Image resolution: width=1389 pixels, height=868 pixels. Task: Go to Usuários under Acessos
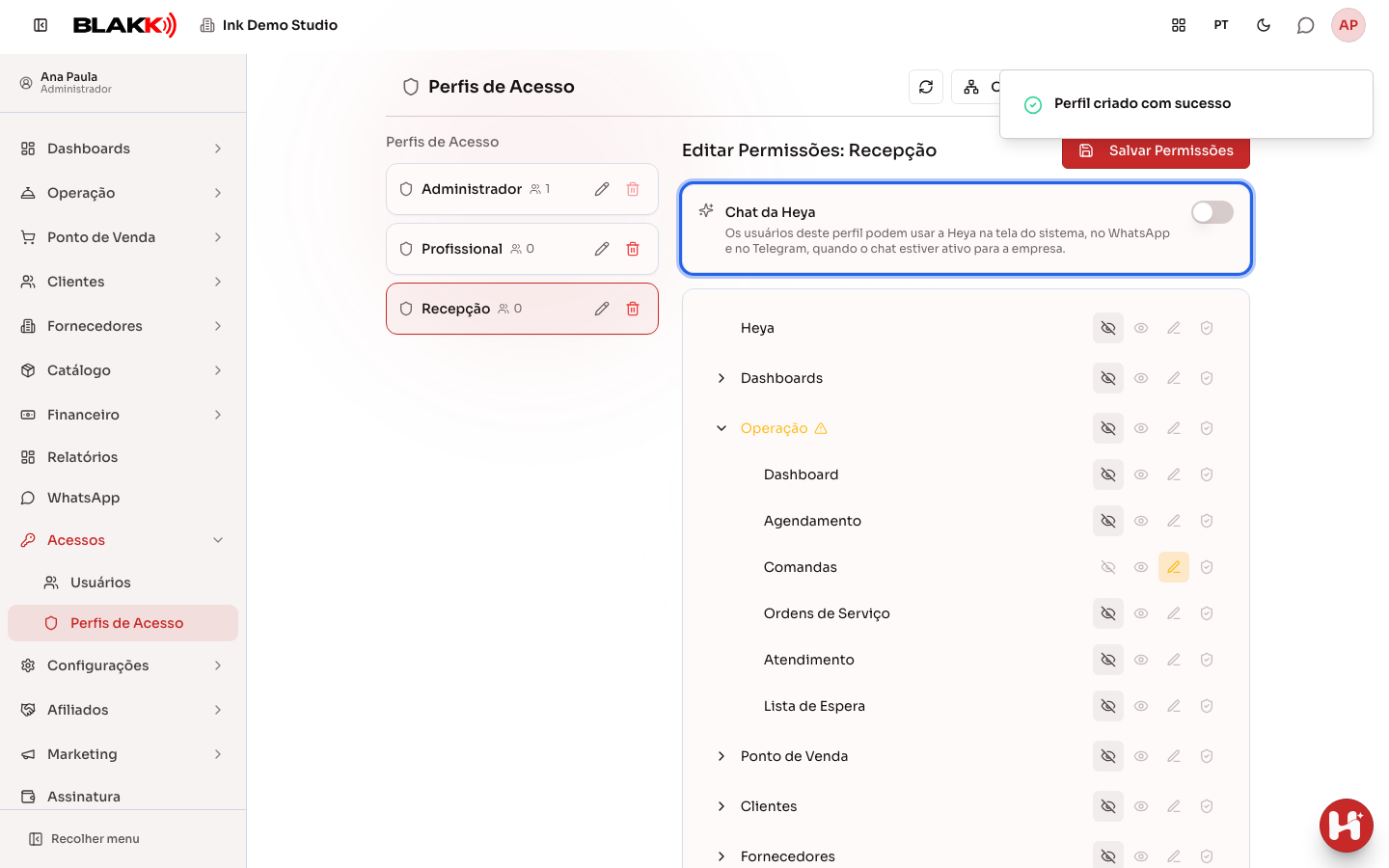click(x=123, y=583)
